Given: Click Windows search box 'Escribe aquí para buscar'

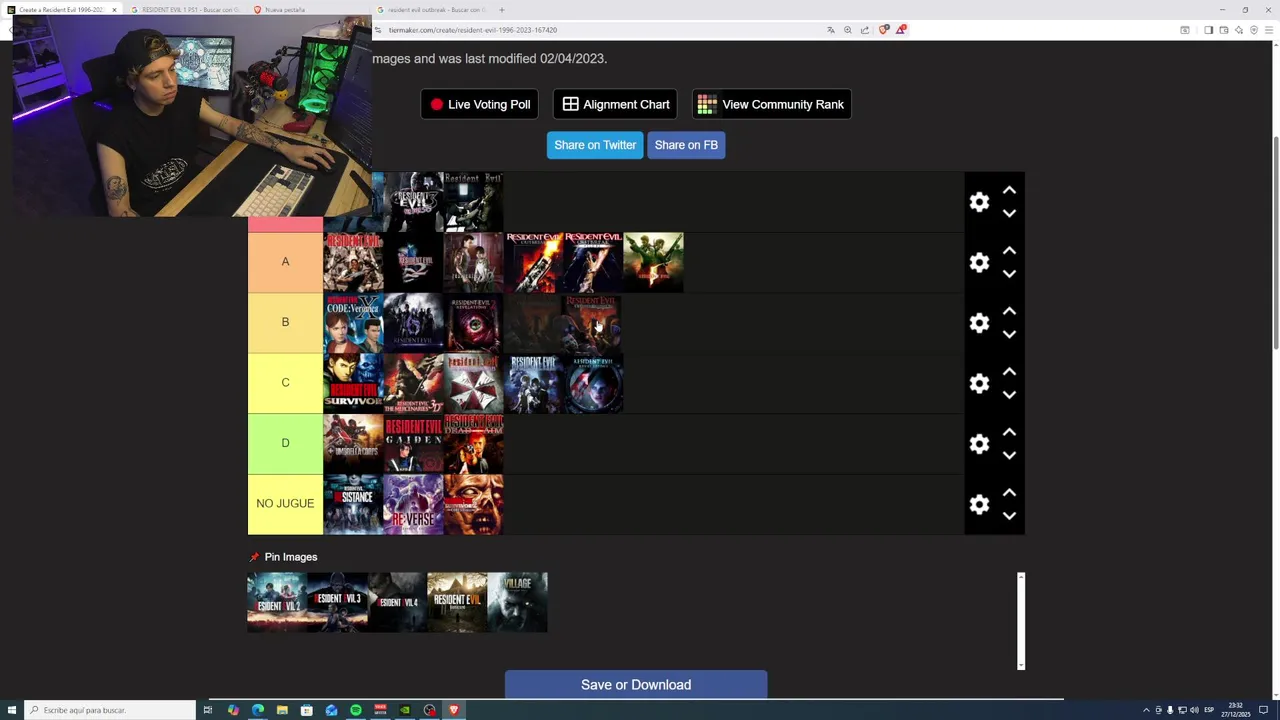Looking at the screenshot, I should coord(110,710).
